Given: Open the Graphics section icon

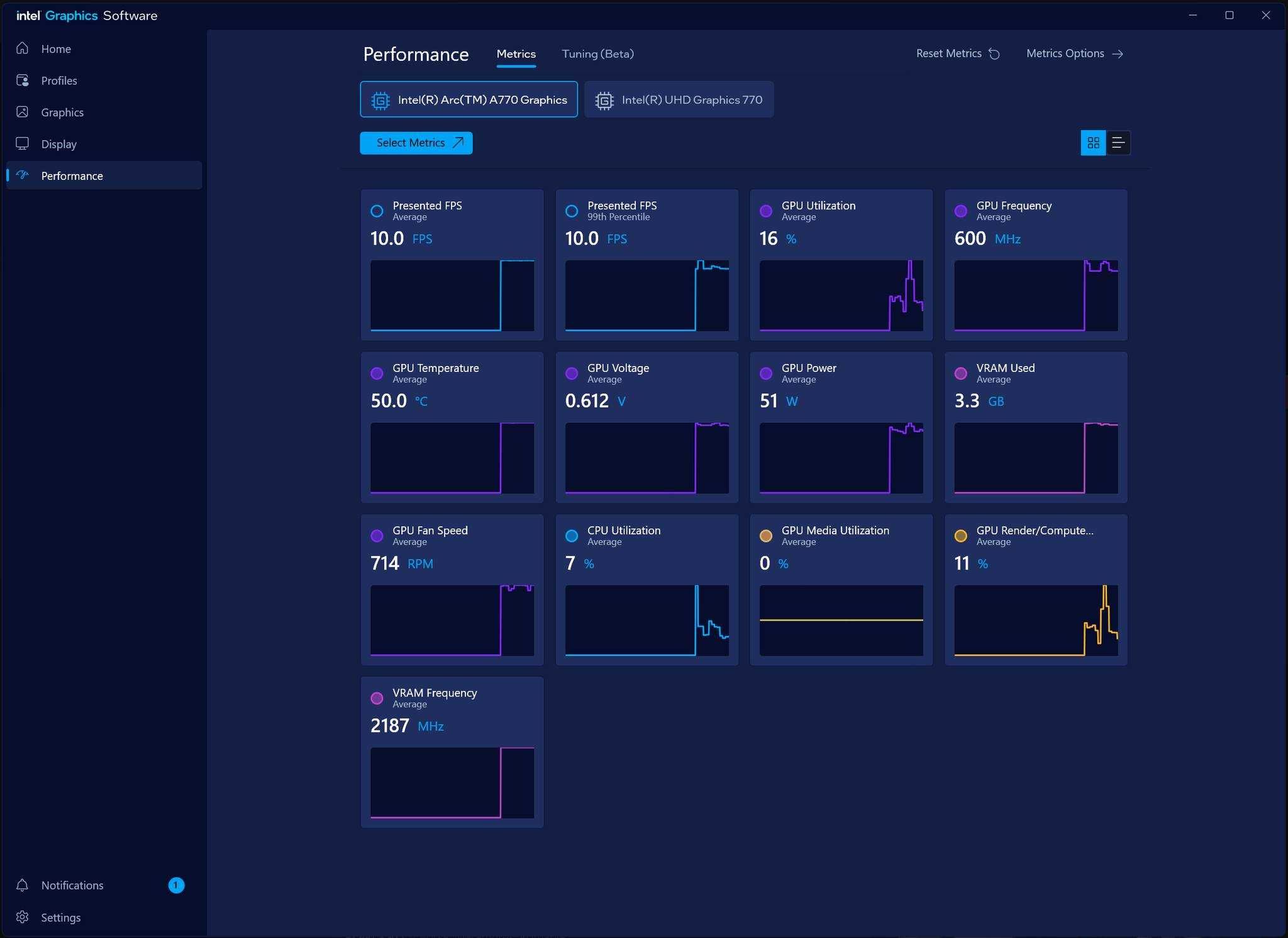Looking at the screenshot, I should (23, 111).
